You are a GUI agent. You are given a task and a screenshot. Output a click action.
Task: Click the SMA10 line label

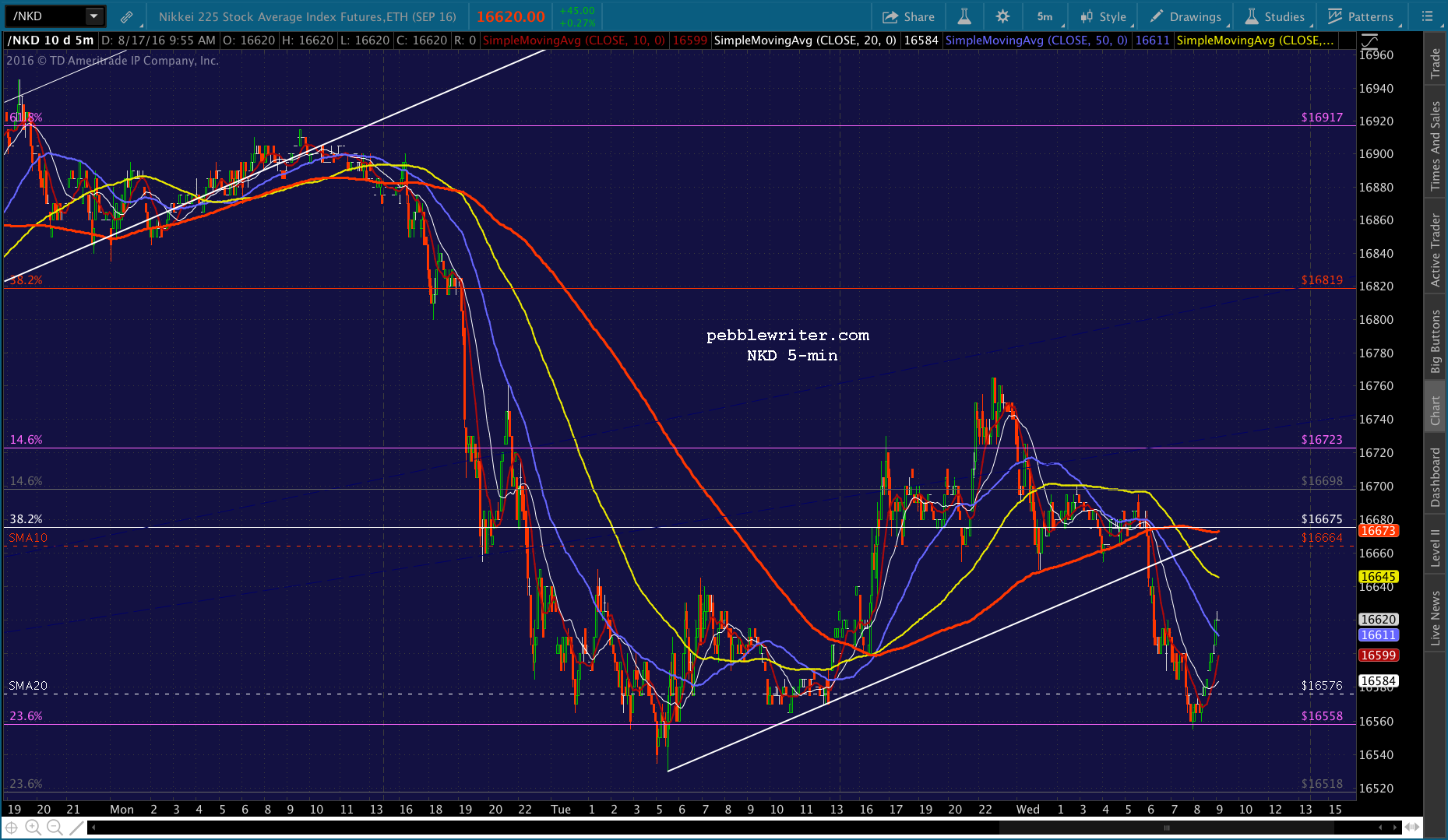28,538
